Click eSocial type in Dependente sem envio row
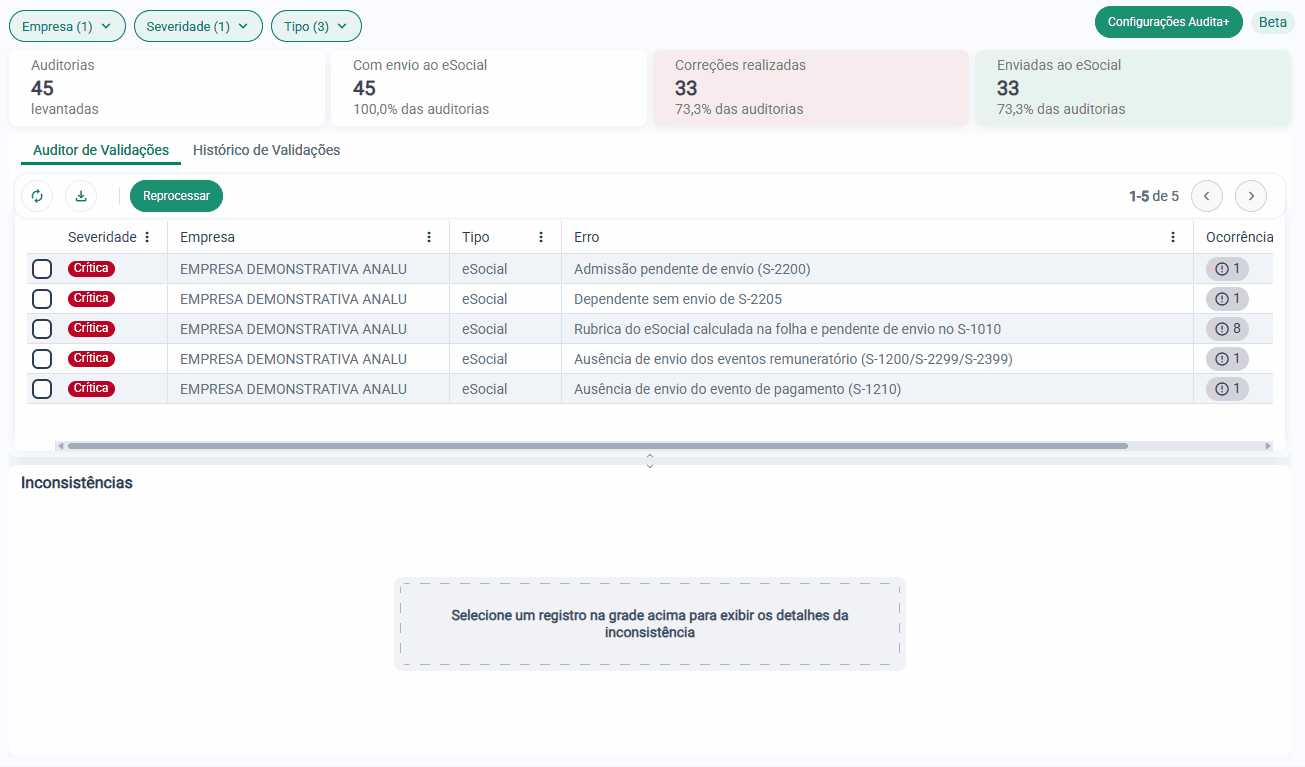Screen dimensions: 1305x767 click(x=485, y=299)
